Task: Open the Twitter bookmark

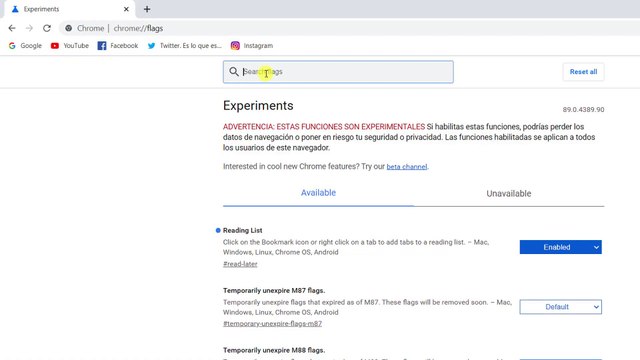Action: point(184,46)
